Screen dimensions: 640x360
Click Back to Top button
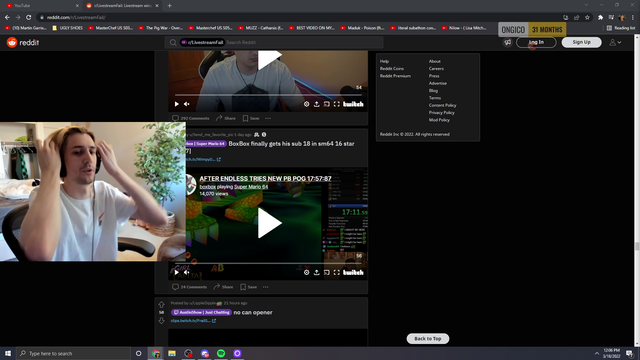click(428, 338)
